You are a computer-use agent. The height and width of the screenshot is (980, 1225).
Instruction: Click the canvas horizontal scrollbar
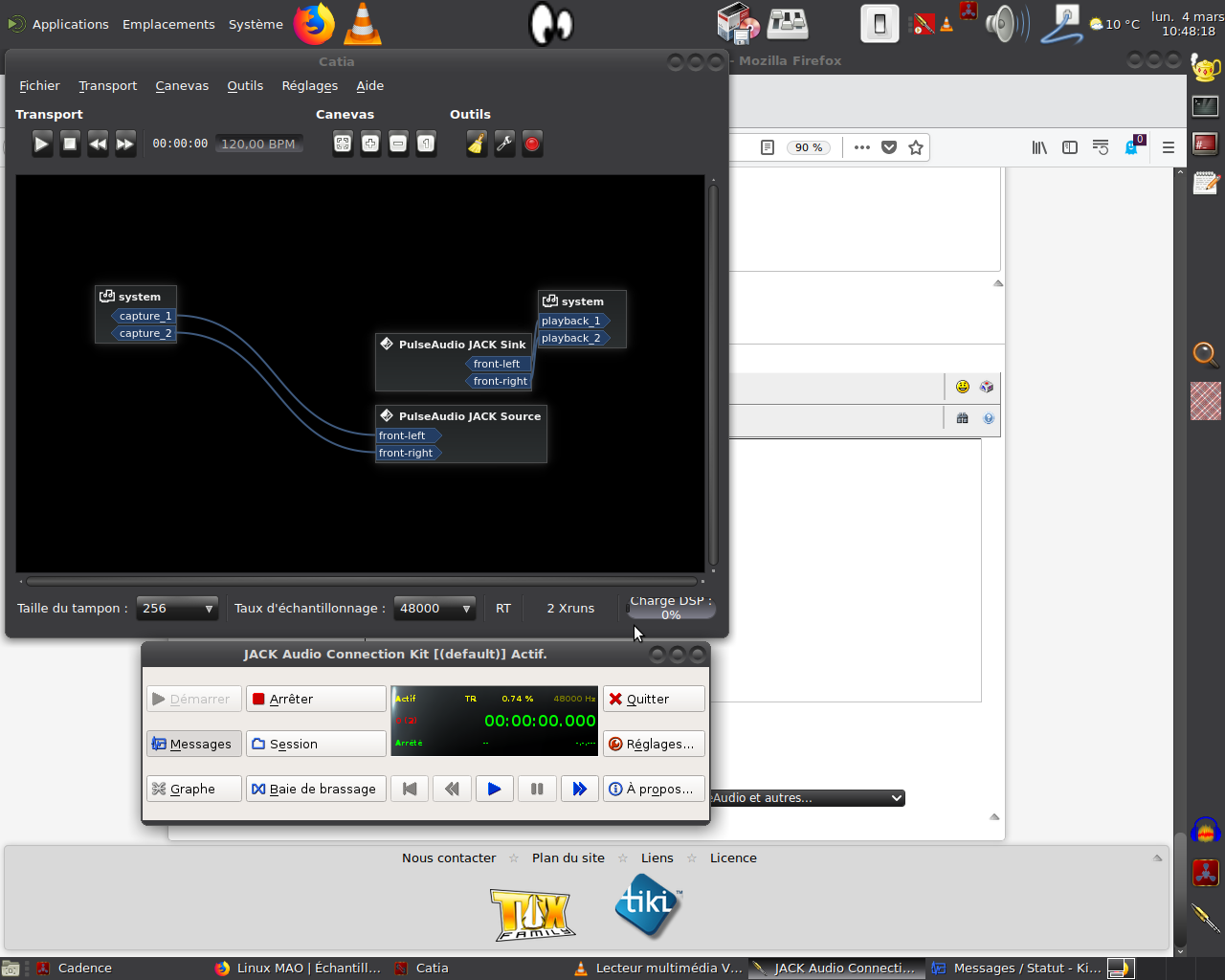pos(362,581)
